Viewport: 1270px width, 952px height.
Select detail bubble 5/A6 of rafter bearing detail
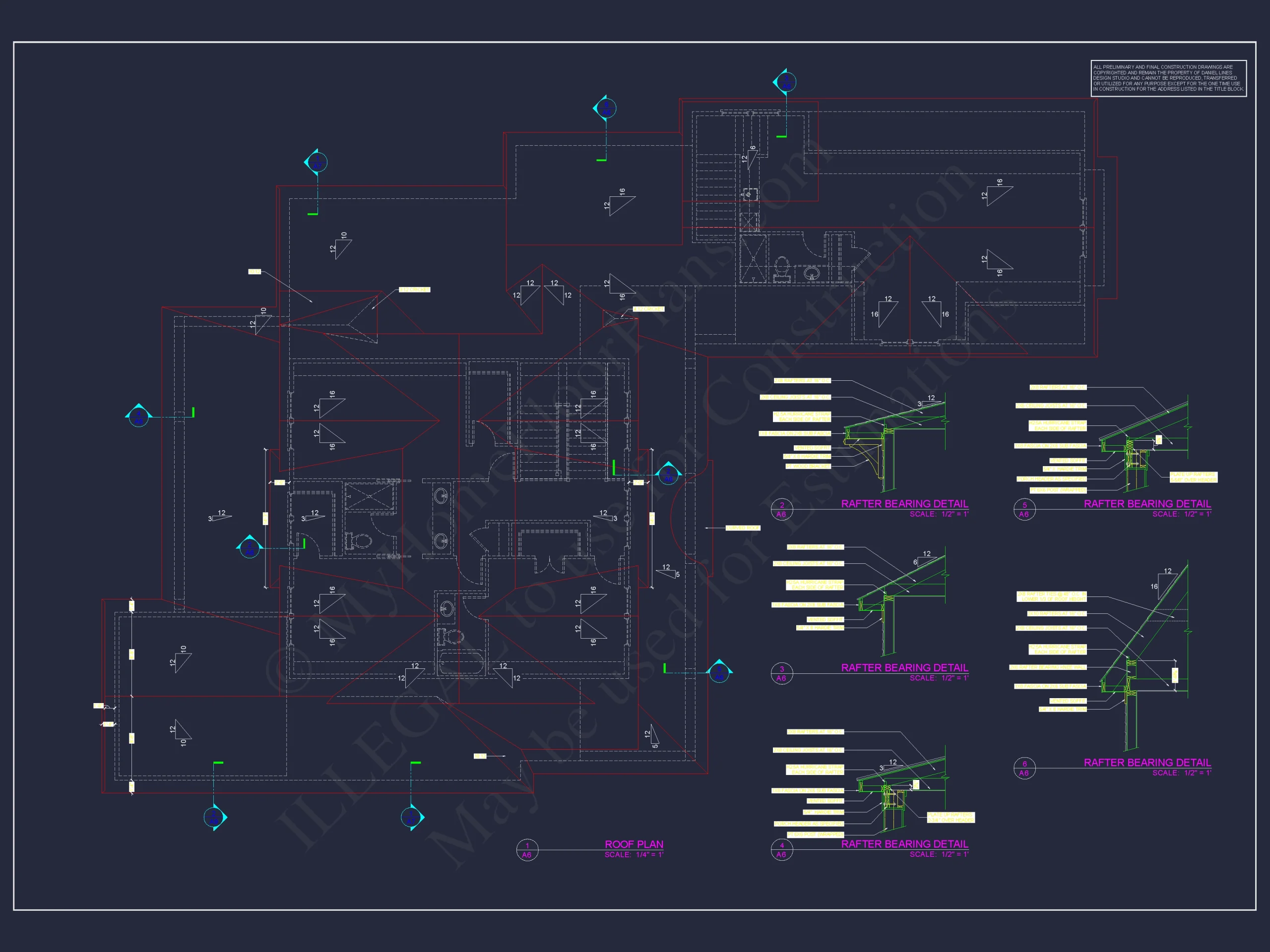click(1024, 510)
